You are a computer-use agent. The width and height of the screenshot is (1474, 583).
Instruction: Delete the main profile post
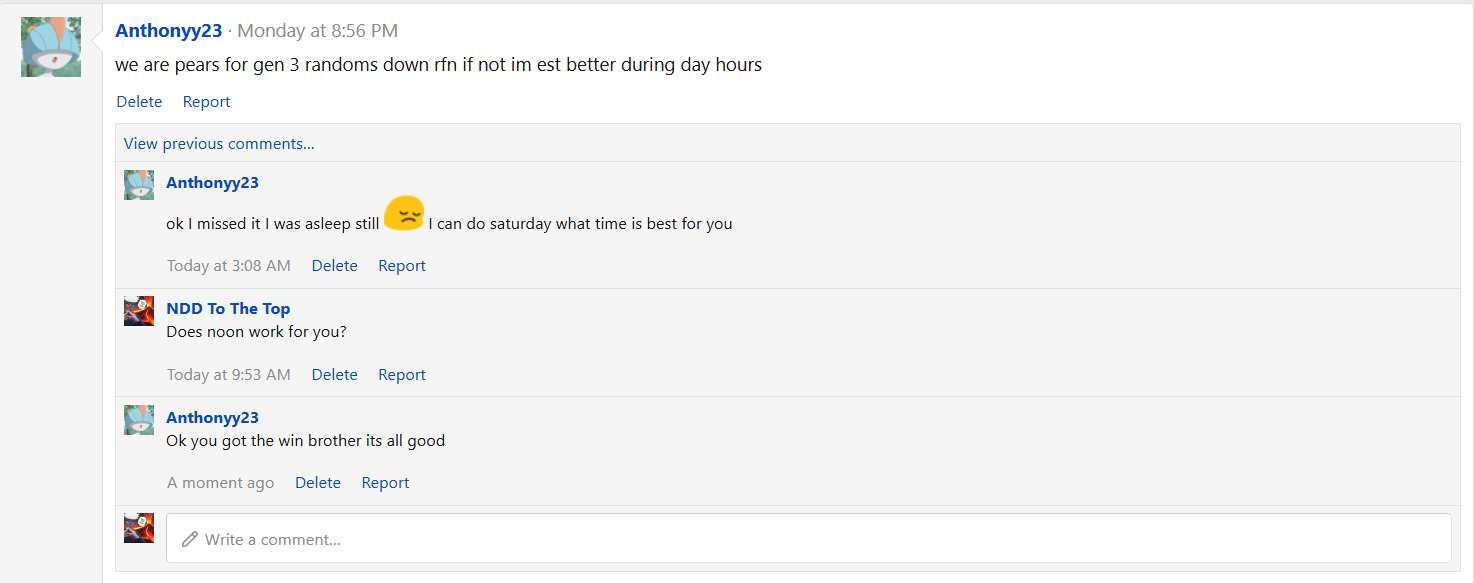pyautogui.click(x=139, y=101)
